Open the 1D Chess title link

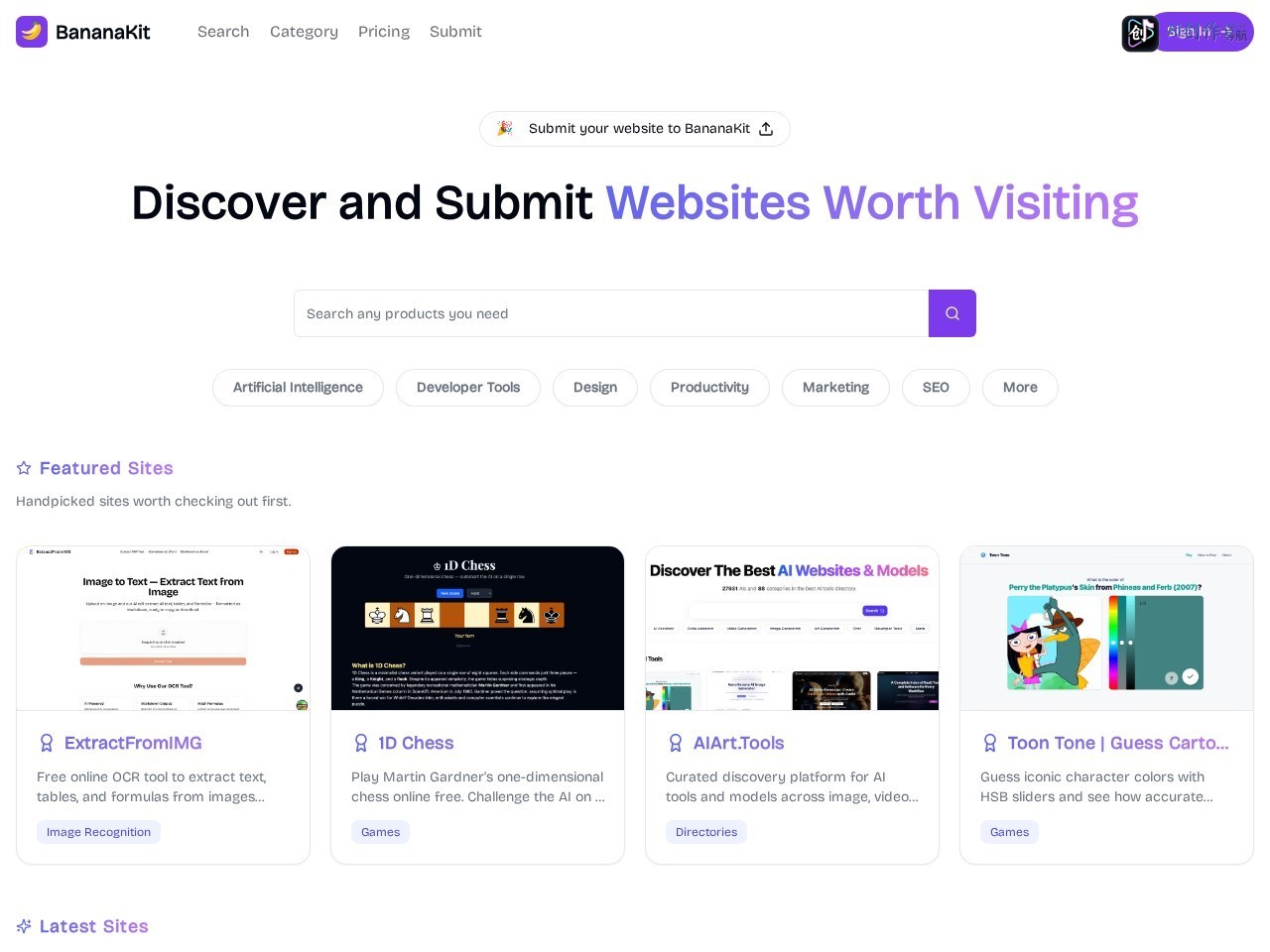coord(416,743)
